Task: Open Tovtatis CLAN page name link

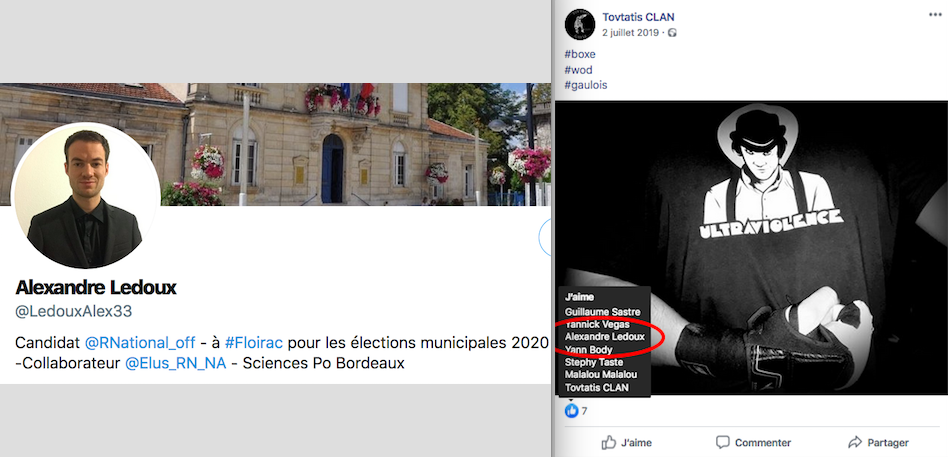Action: [638, 17]
